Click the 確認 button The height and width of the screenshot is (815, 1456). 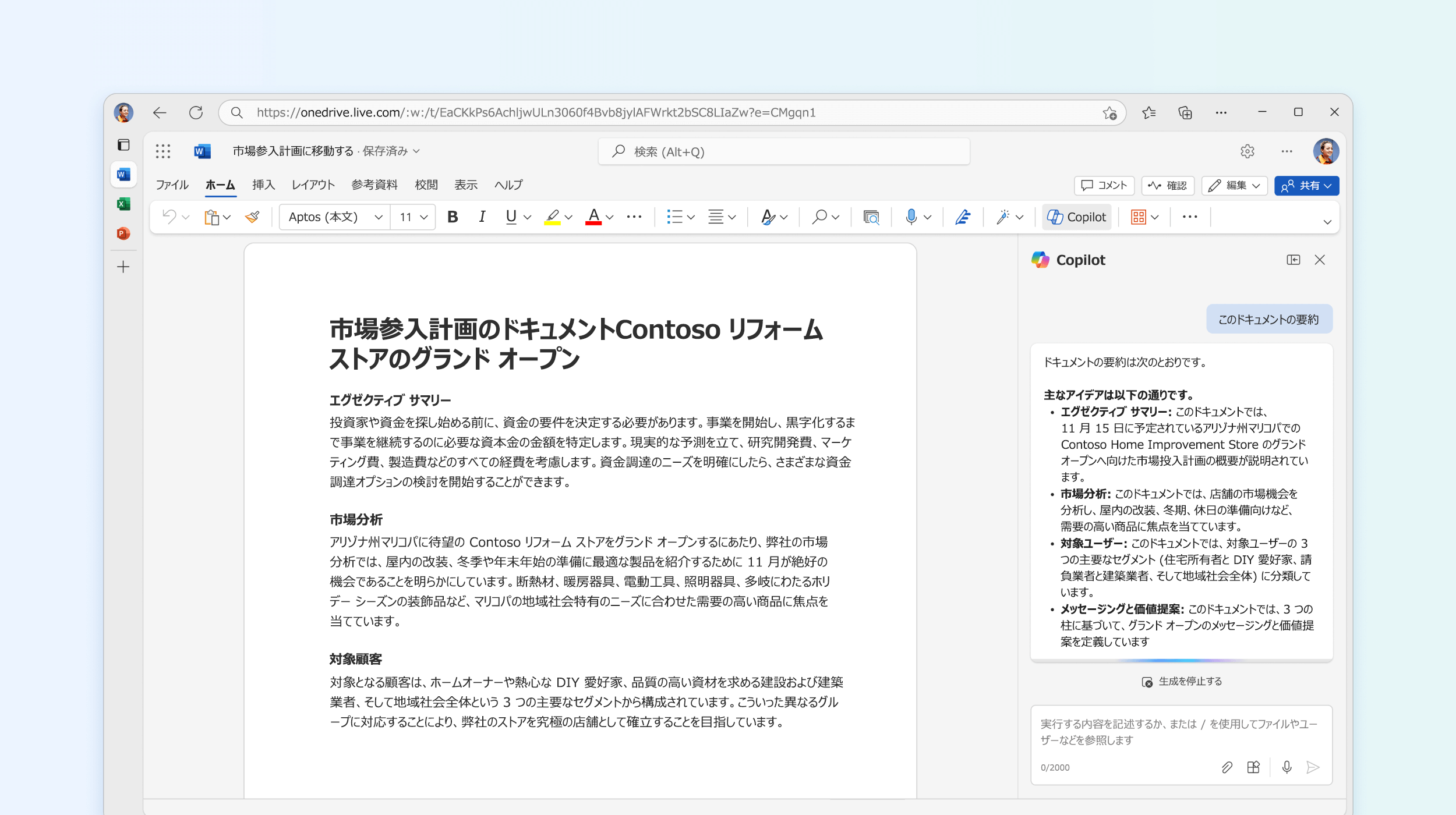pos(1168,186)
